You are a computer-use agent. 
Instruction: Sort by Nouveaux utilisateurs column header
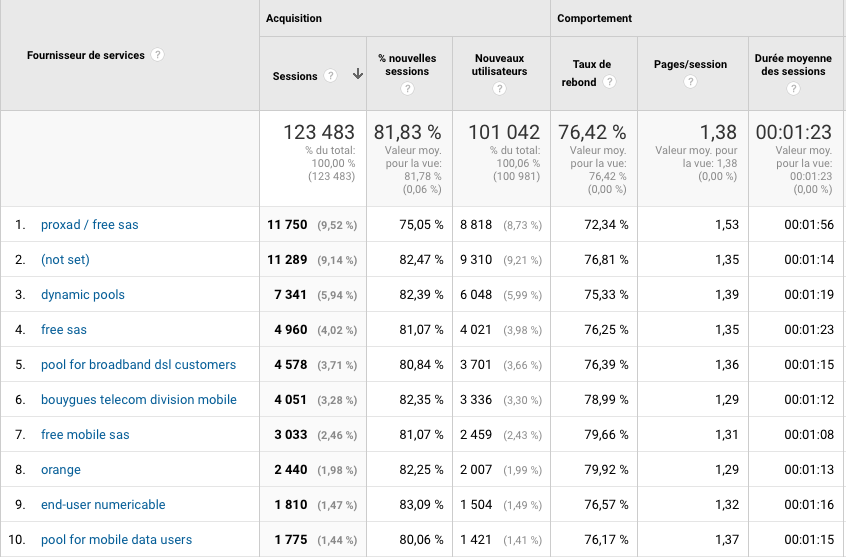tap(499, 65)
